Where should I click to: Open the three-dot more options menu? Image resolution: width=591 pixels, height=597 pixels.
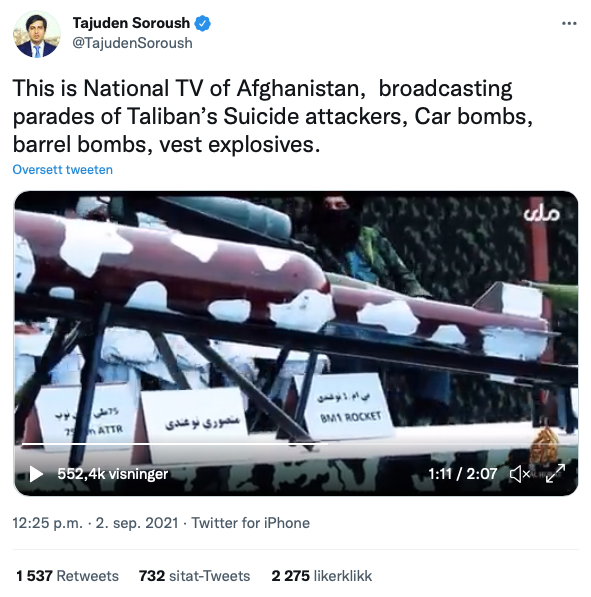pyautogui.click(x=569, y=24)
